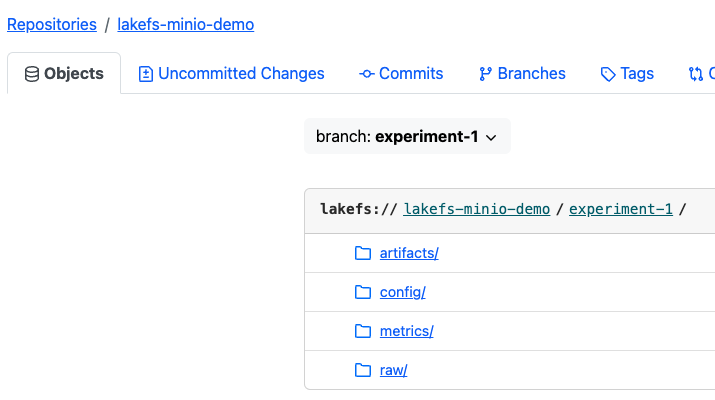Click the database icon on Objects tab
The height and width of the screenshot is (400, 715).
[x=32, y=74]
